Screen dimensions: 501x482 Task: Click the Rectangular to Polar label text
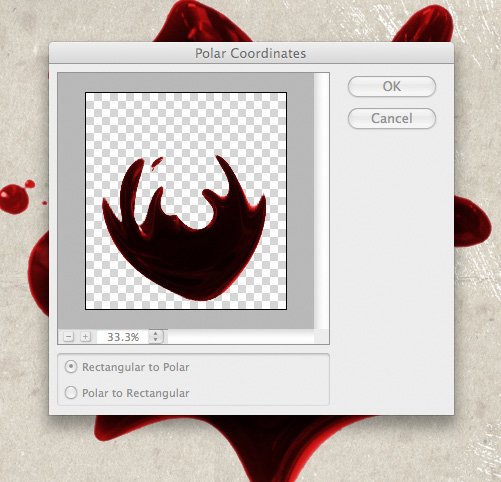point(136,367)
